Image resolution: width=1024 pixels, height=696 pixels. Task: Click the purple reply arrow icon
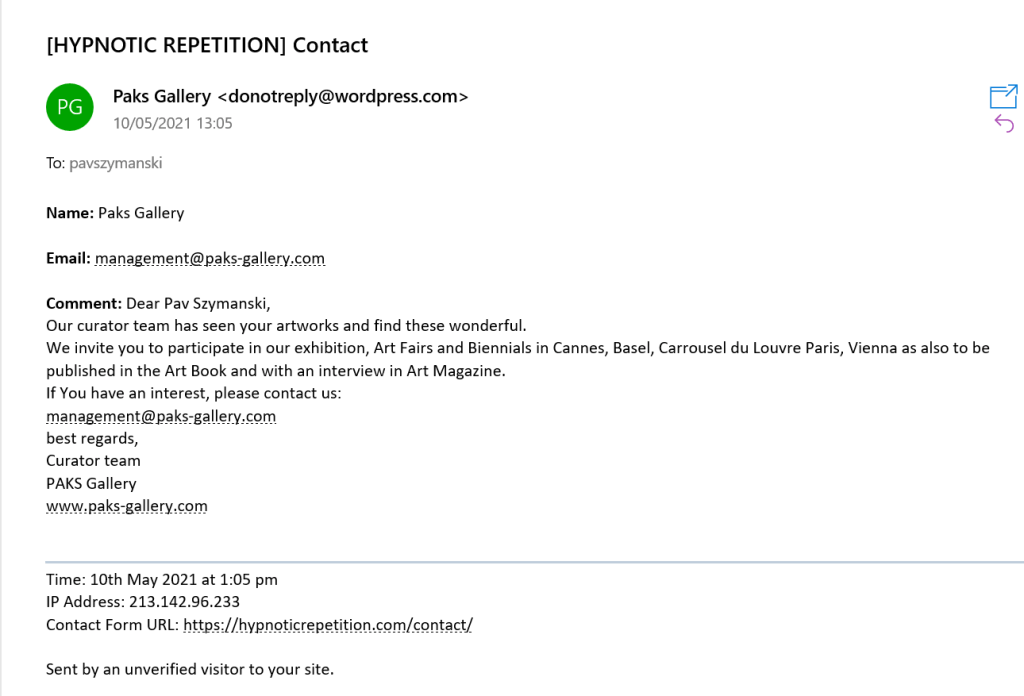(x=1004, y=123)
